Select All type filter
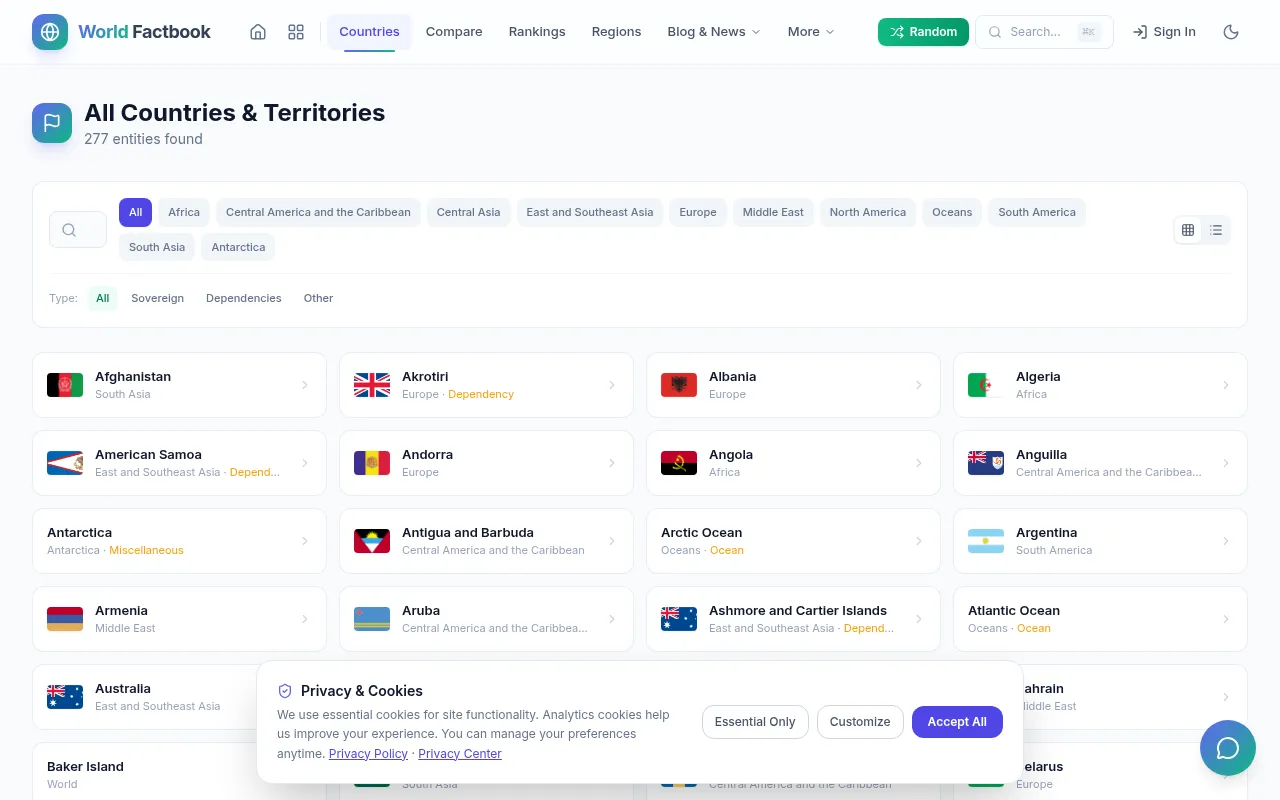The width and height of the screenshot is (1280, 800). point(102,298)
